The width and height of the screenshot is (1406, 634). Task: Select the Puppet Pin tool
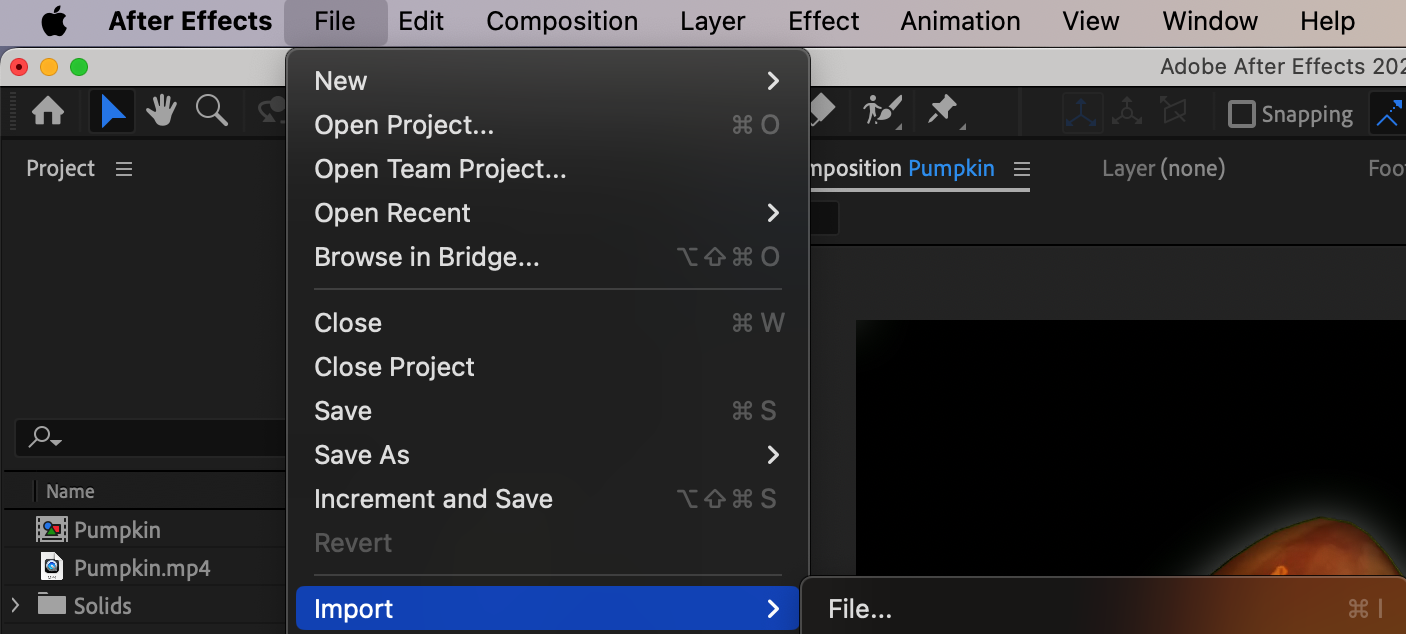coord(943,112)
